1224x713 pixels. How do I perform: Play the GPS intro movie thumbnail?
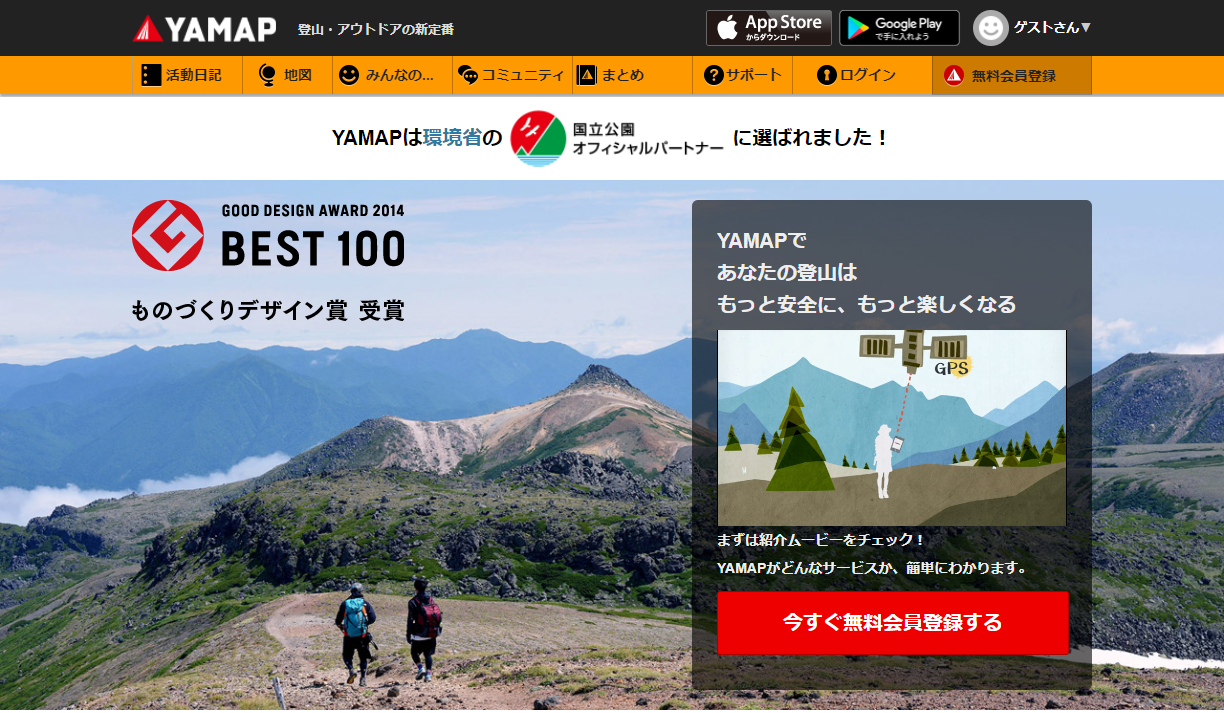892,428
